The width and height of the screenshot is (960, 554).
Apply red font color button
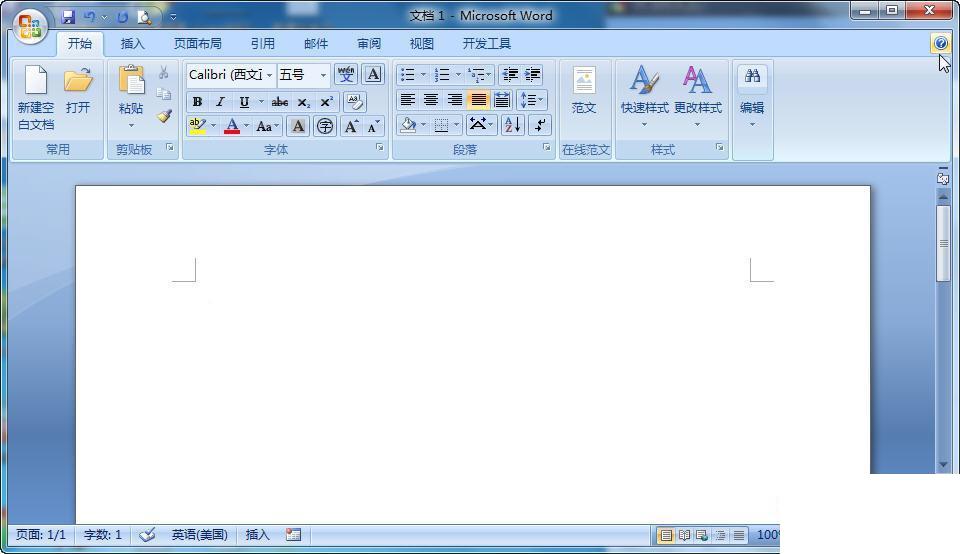pos(232,126)
